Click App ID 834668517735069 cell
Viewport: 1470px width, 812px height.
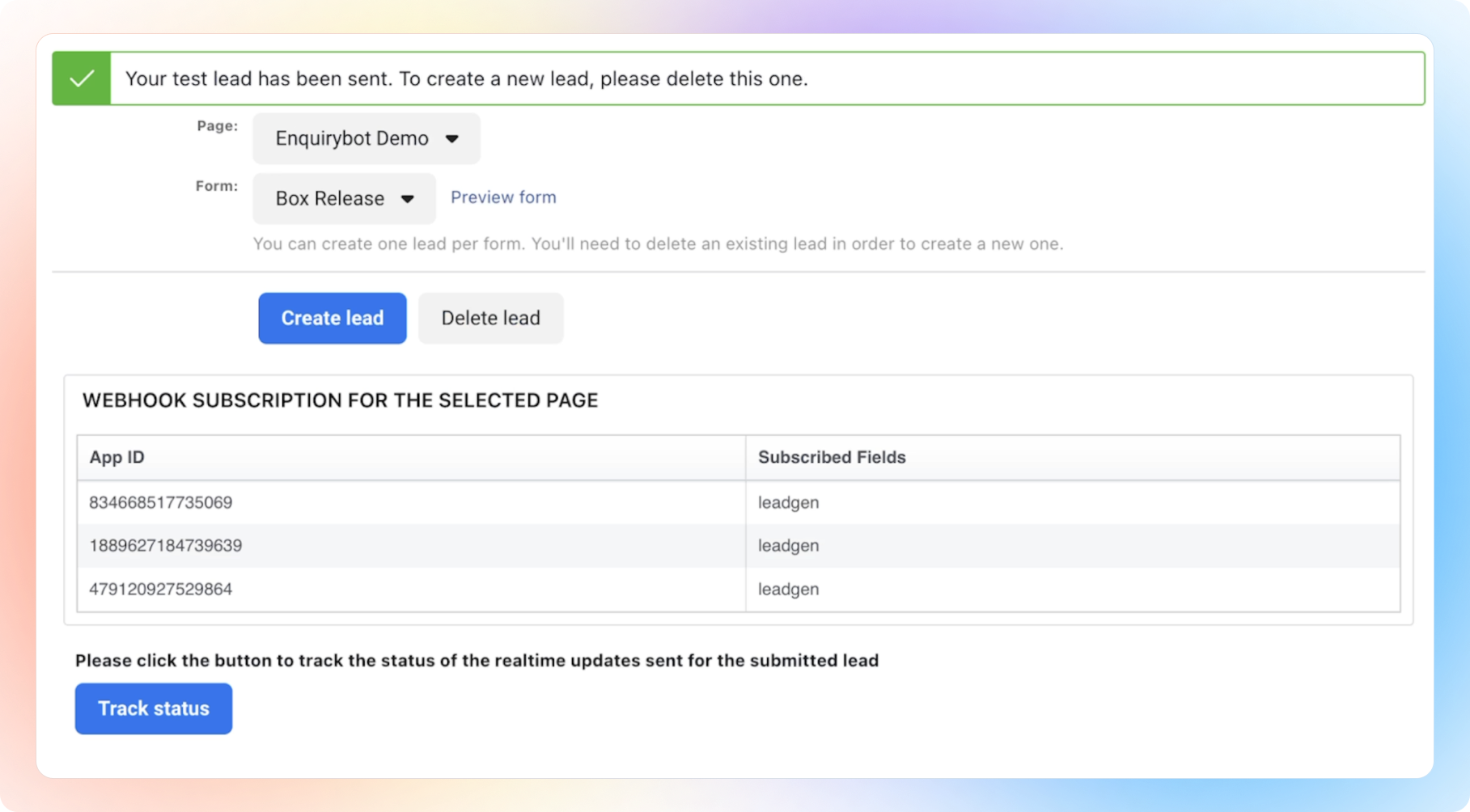coord(161,502)
